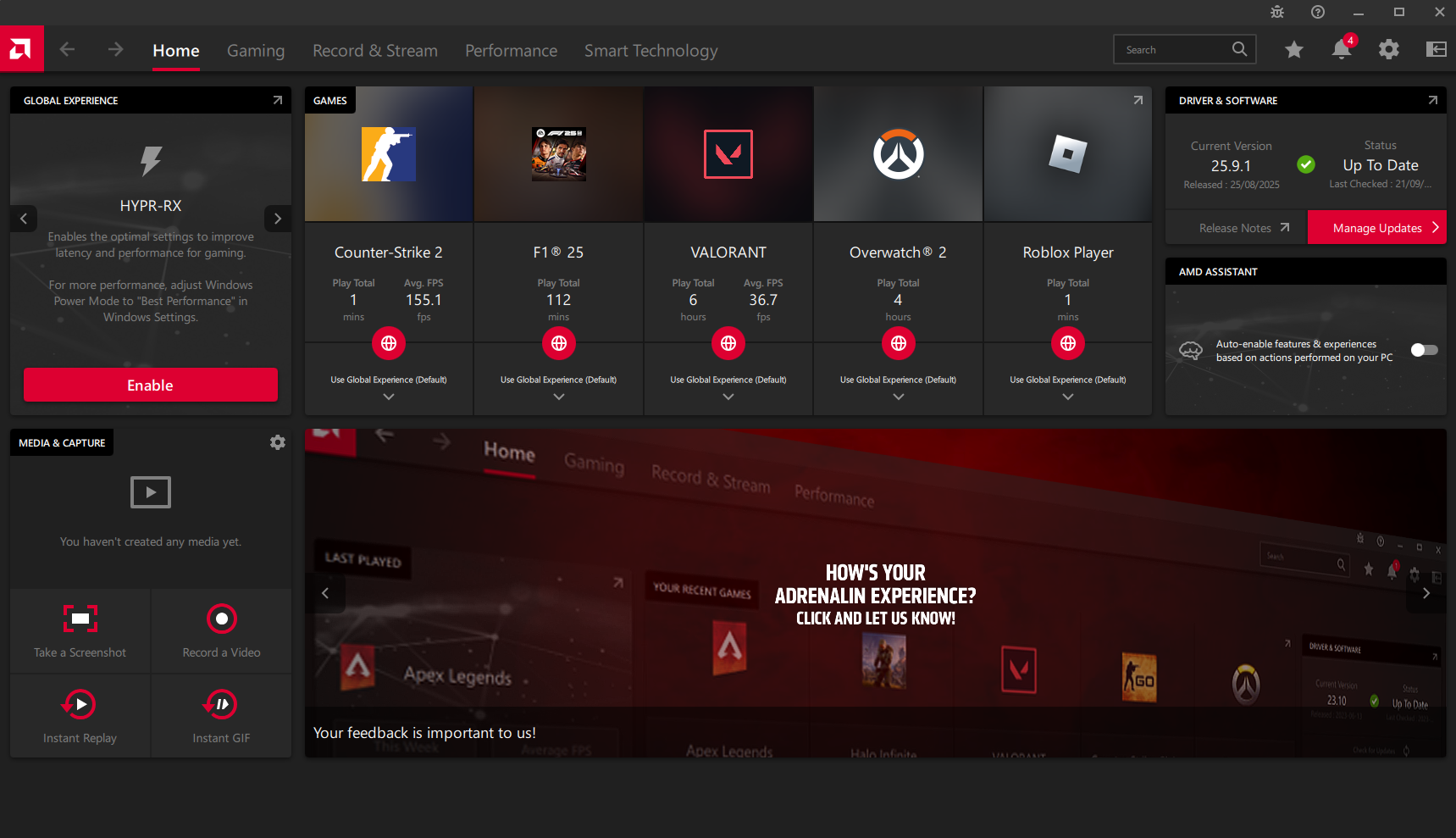Screen dimensions: 1456x838
Task: Click 'Released : 25/08/2025' text
Action: tap(1232, 185)
